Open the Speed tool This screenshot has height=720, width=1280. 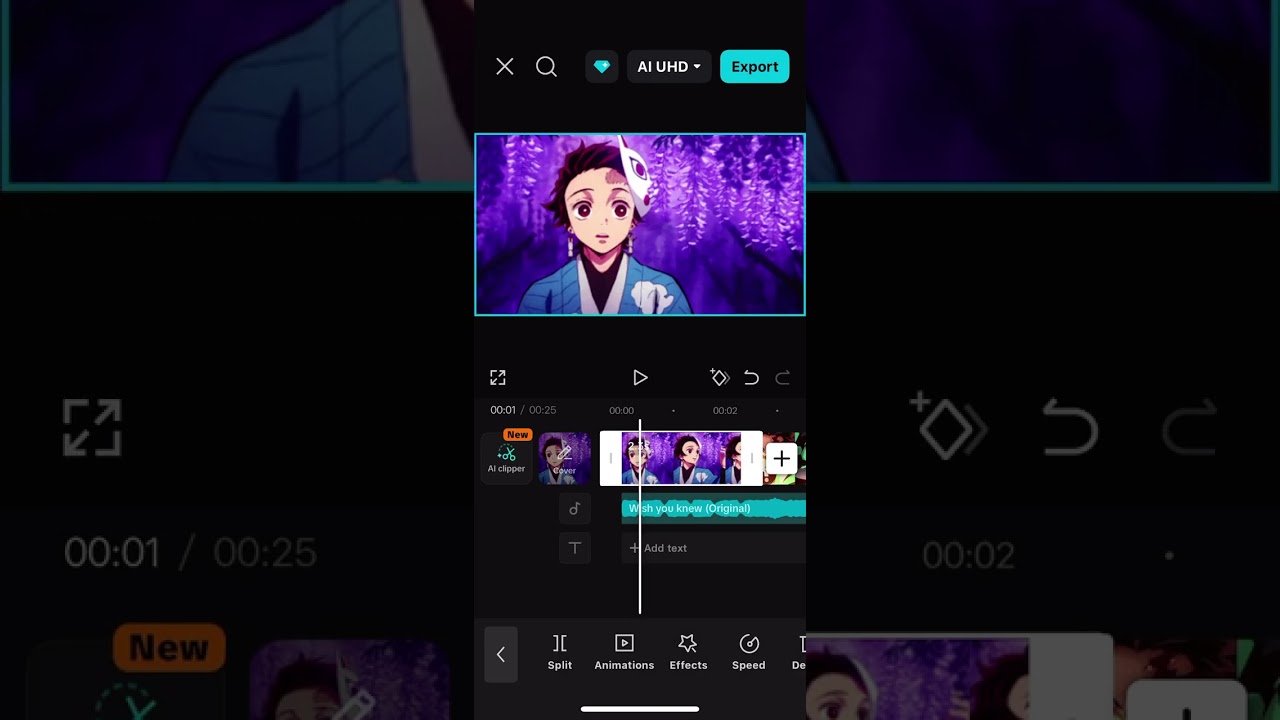click(x=749, y=653)
